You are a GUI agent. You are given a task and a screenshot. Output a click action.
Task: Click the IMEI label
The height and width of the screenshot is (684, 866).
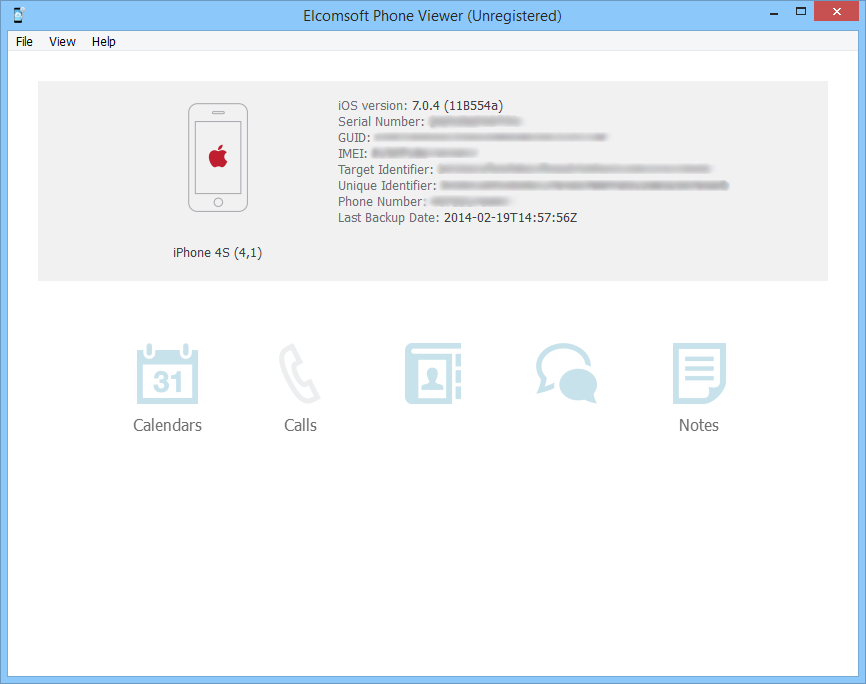point(352,154)
